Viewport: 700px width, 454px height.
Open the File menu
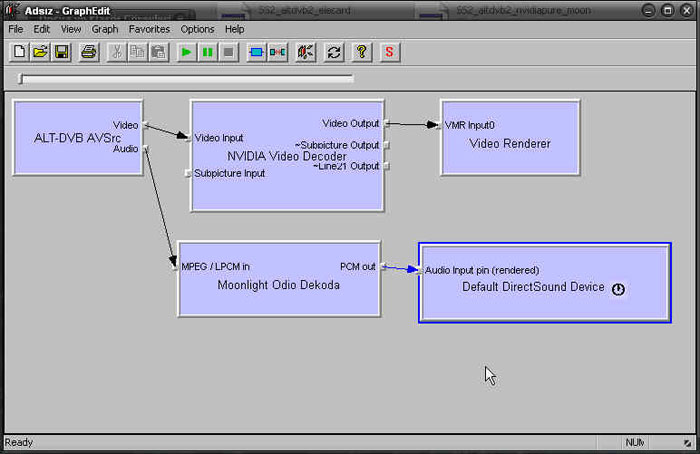point(16,29)
